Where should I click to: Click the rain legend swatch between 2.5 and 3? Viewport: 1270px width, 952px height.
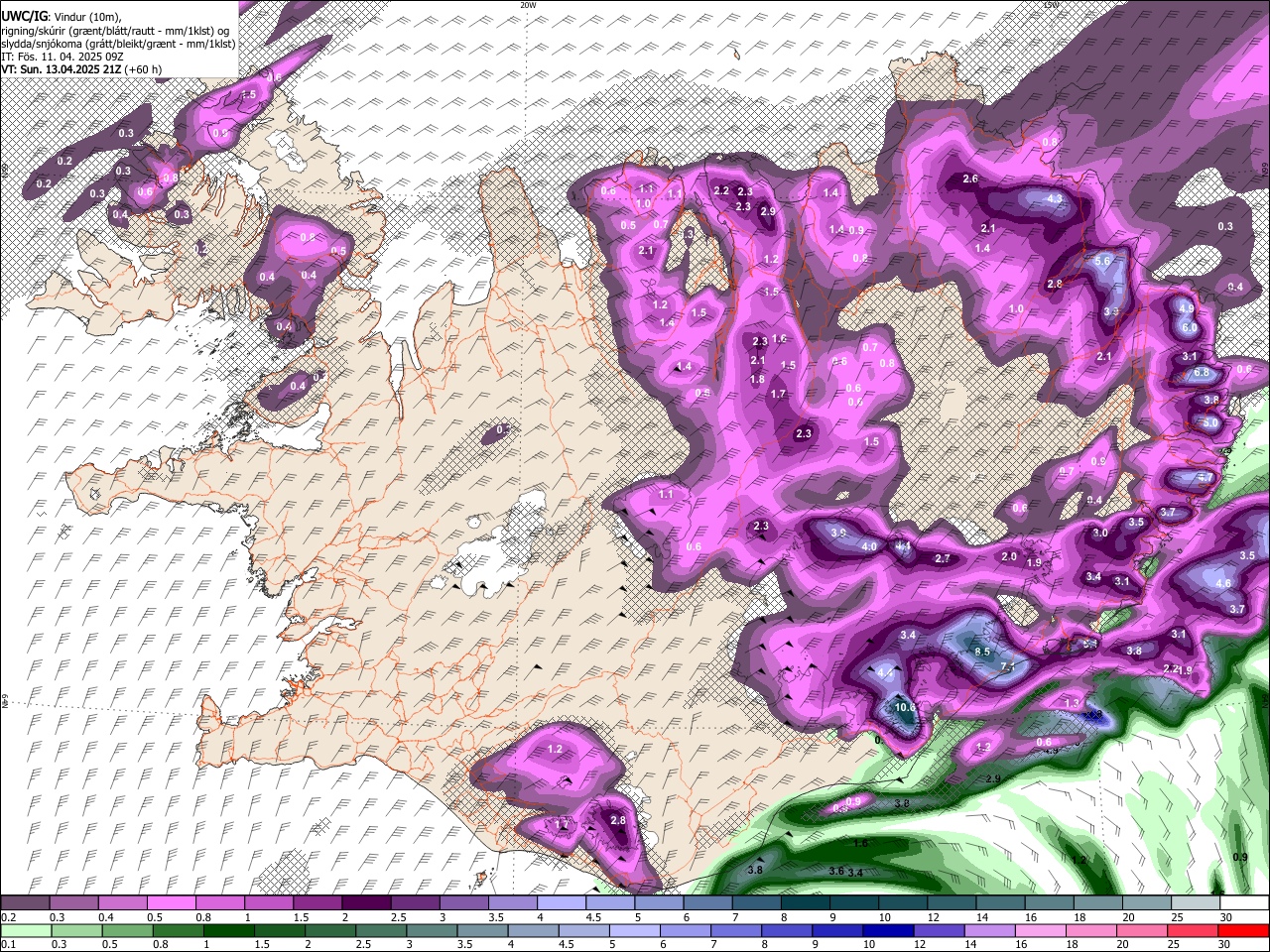pyautogui.click(x=380, y=930)
